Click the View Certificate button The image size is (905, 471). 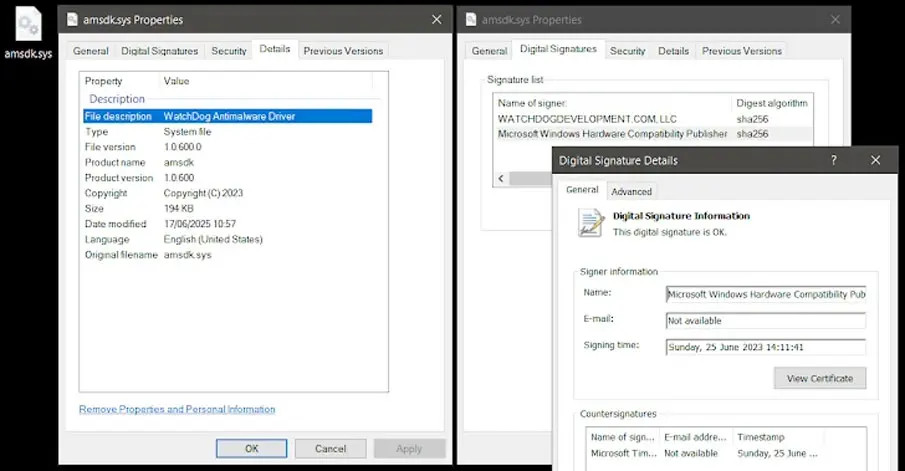tap(819, 378)
